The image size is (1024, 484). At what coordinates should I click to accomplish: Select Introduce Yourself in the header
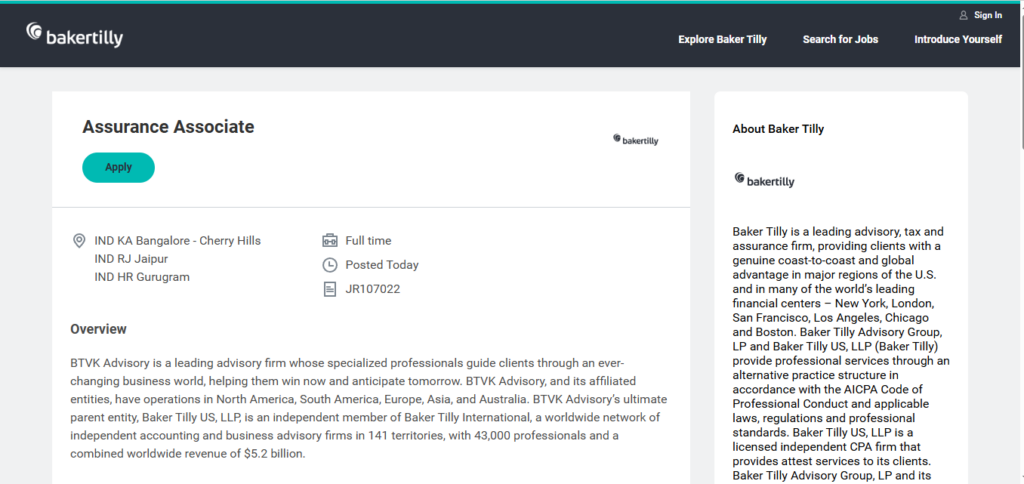957,39
